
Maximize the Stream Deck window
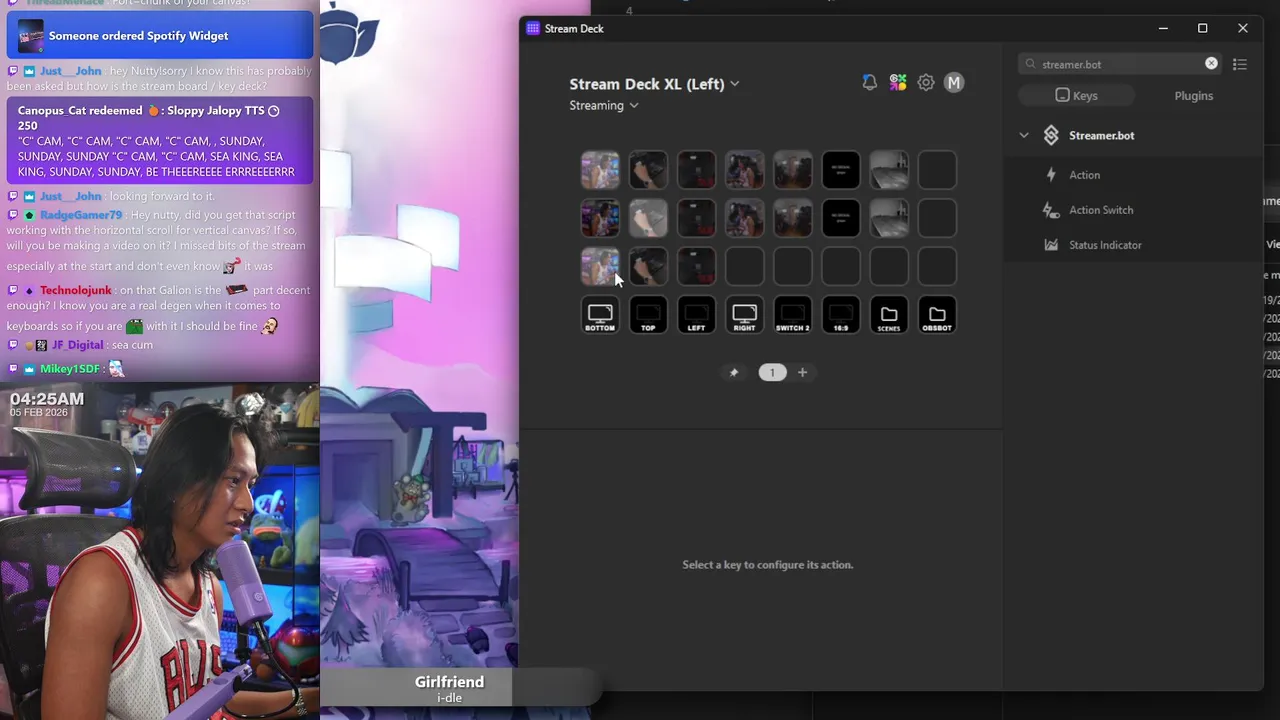pyautogui.click(x=1203, y=29)
